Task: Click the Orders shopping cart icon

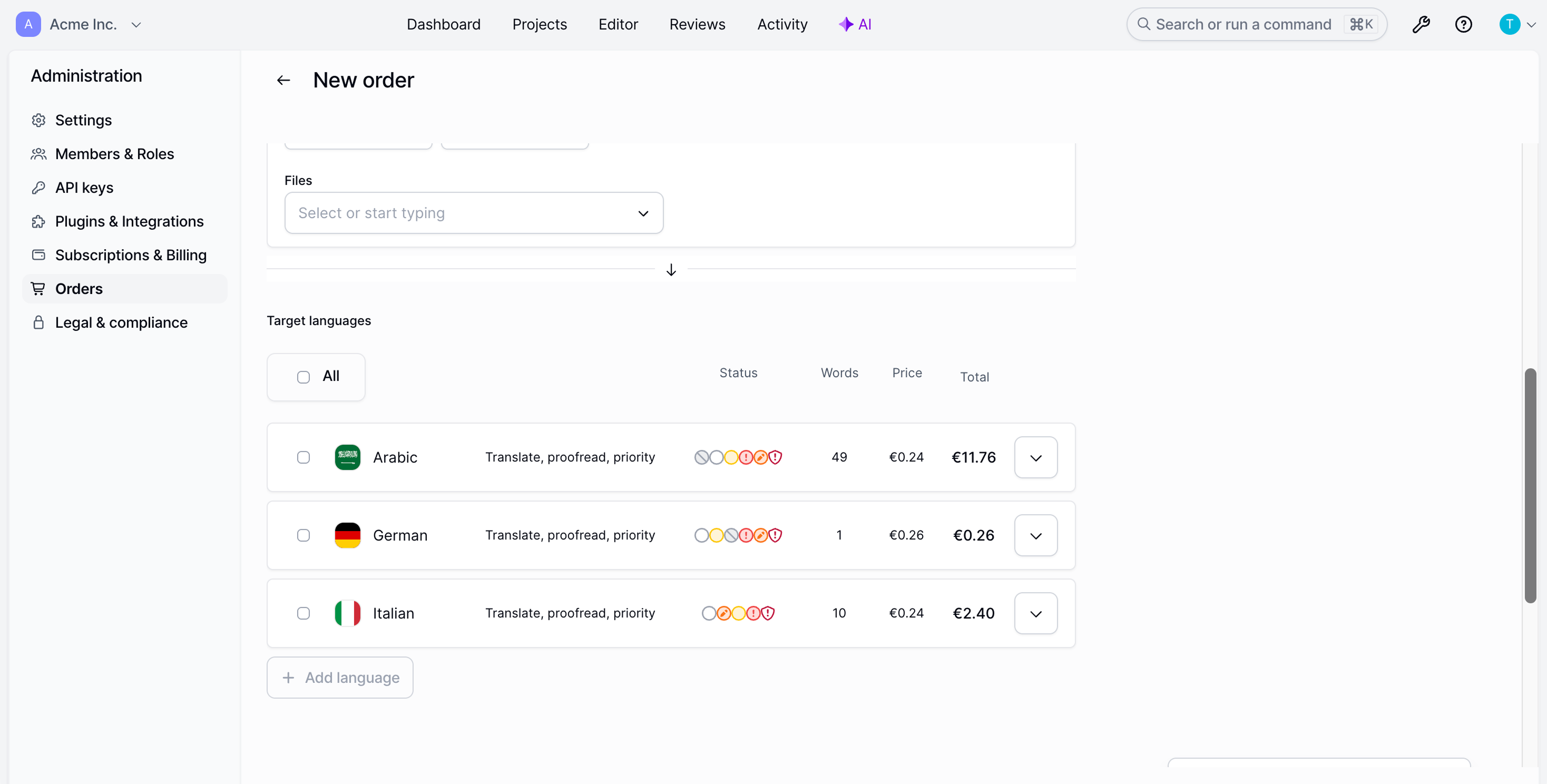Action: [x=38, y=289]
